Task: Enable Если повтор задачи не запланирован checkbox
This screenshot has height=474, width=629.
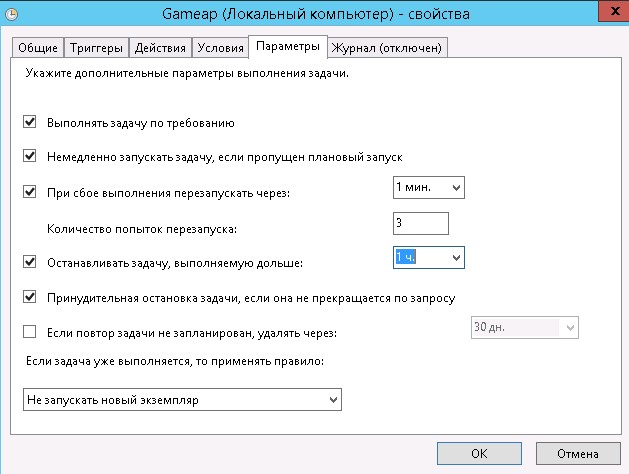Action: [x=29, y=332]
